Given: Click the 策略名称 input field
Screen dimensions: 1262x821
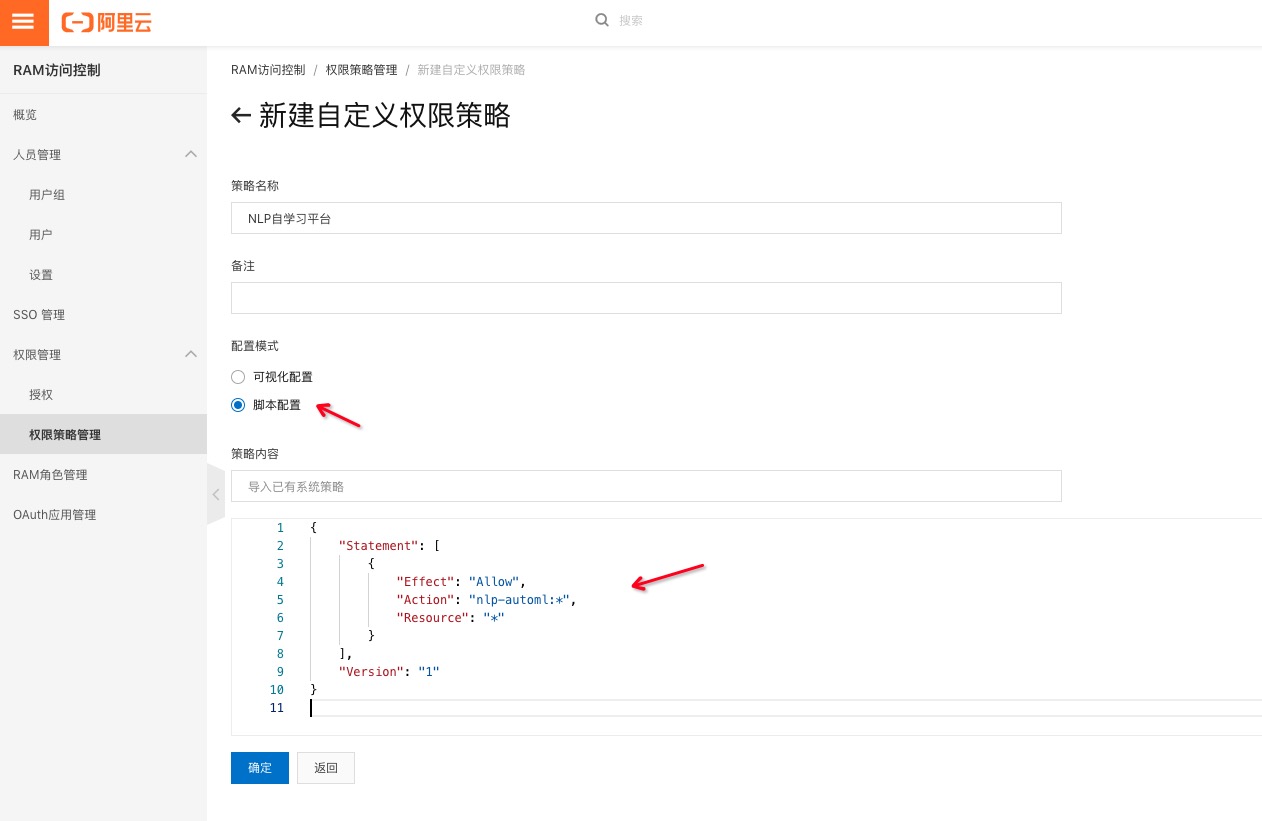Looking at the screenshot, I should pos(646,218).
